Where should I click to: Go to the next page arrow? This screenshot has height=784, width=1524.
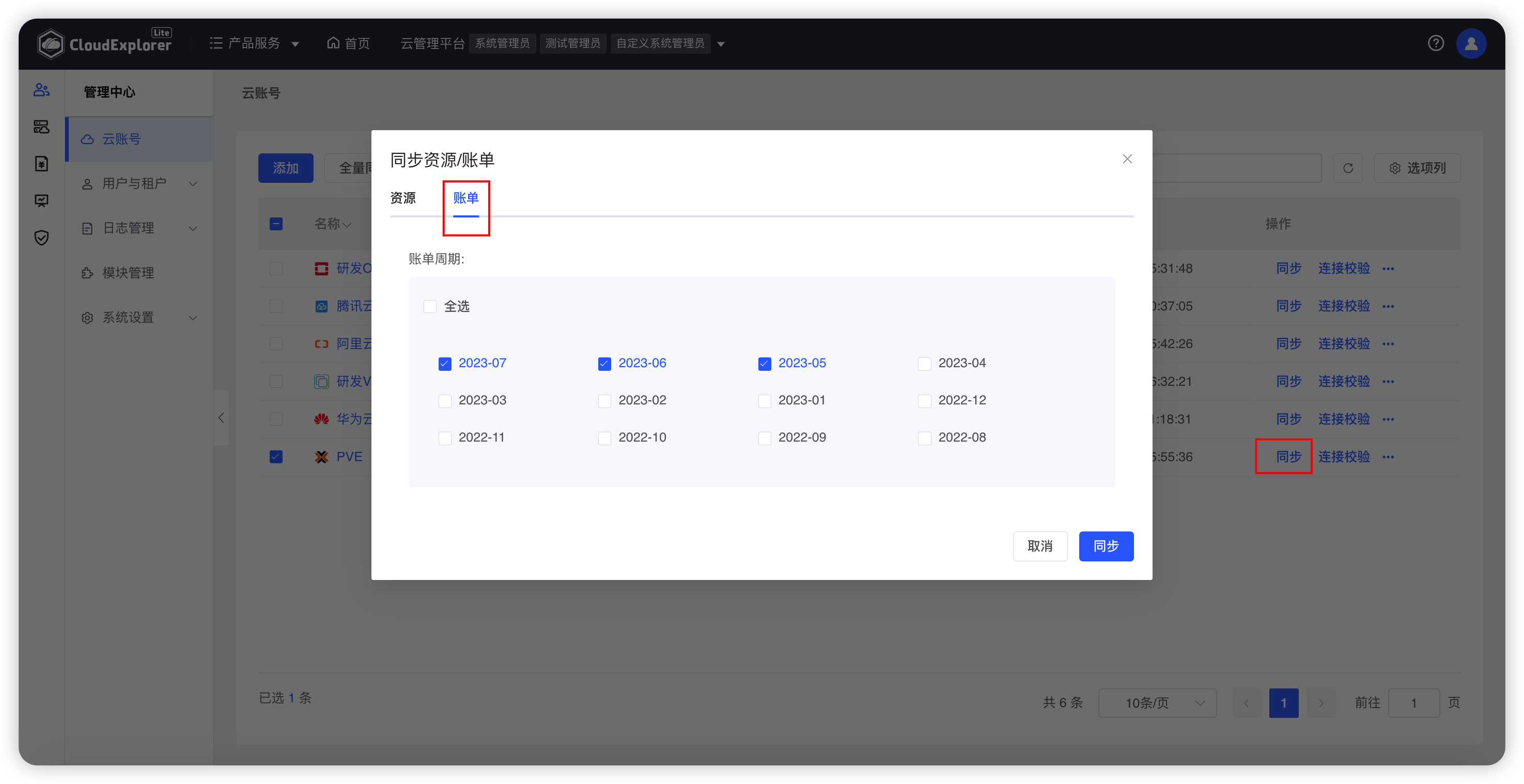[x=1321, y=703]
